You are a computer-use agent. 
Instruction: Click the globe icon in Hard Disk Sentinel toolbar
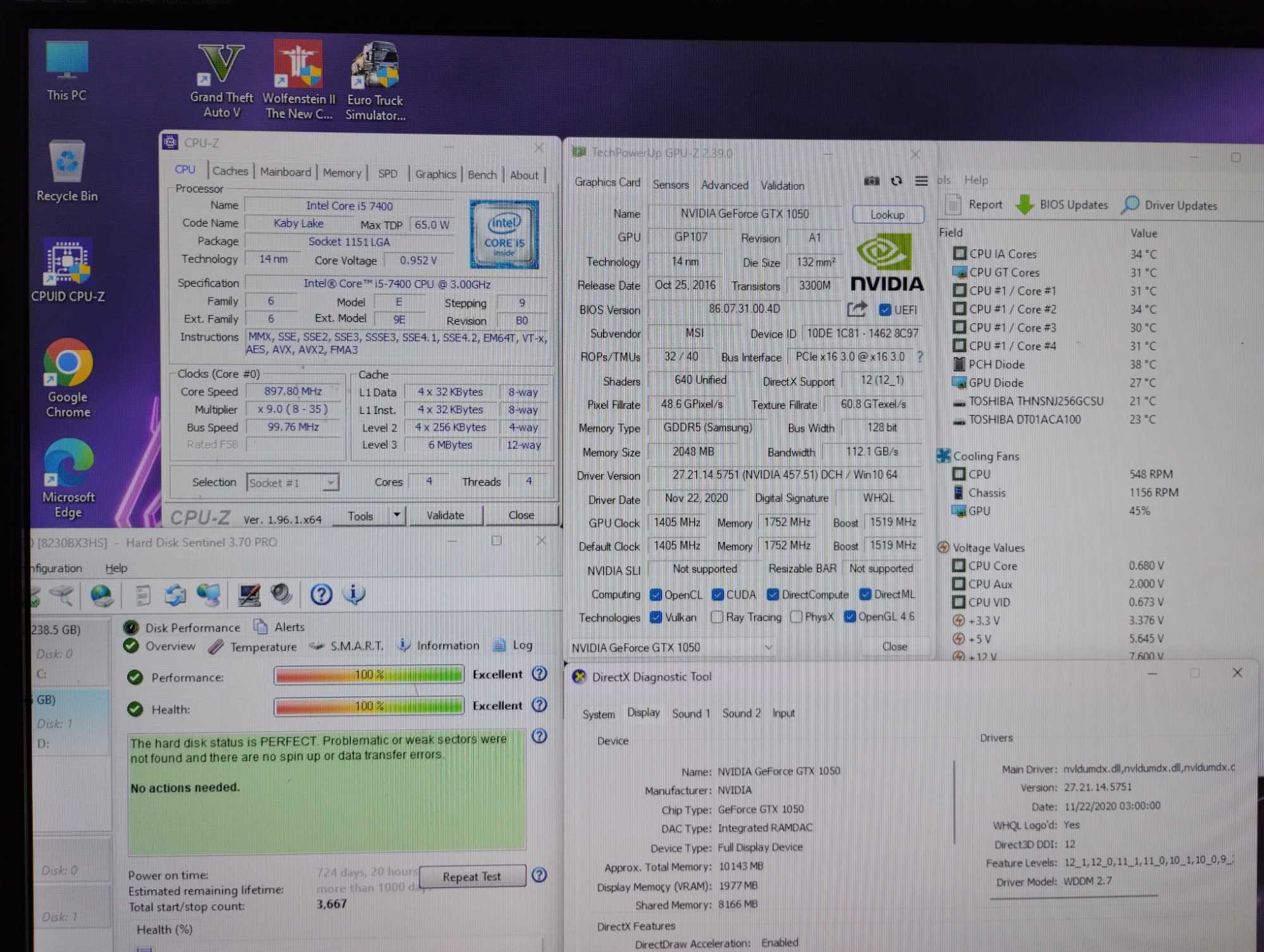pos(101,595)
